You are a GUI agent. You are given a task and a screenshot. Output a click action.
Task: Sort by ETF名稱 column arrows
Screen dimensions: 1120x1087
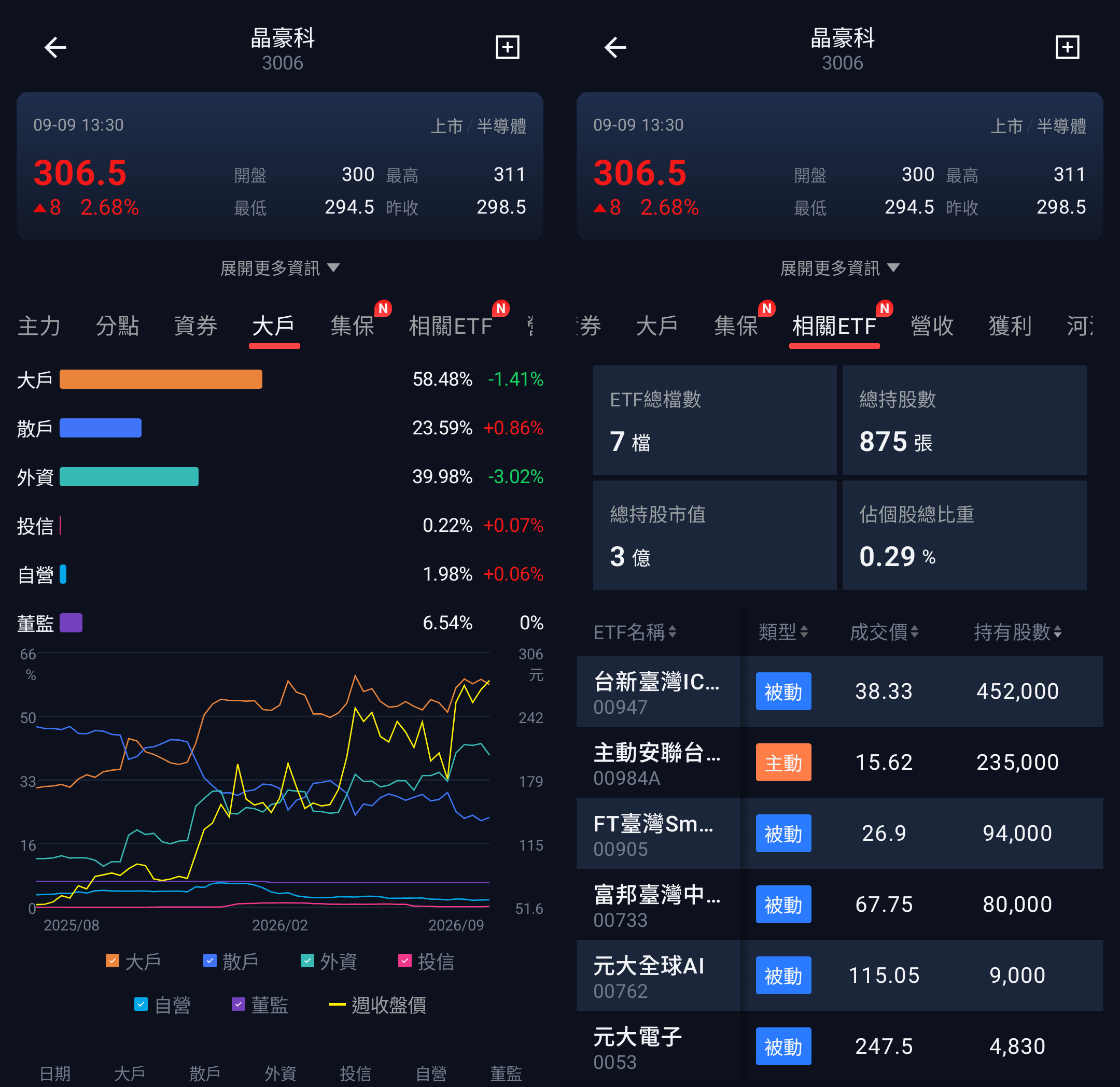point(673,631)
